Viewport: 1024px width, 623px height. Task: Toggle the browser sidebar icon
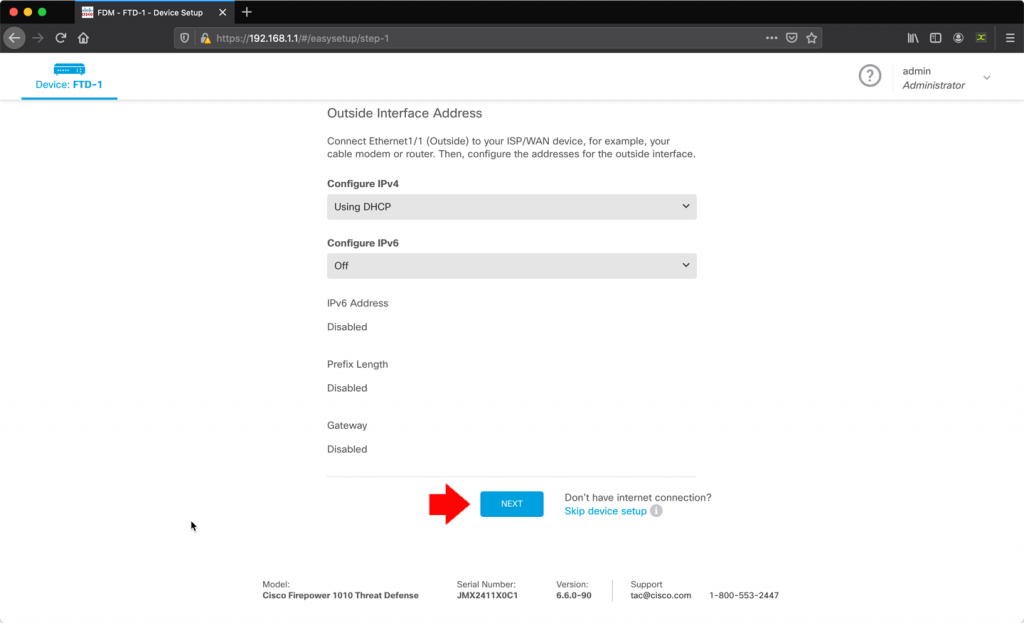click(x=934, y=37)
